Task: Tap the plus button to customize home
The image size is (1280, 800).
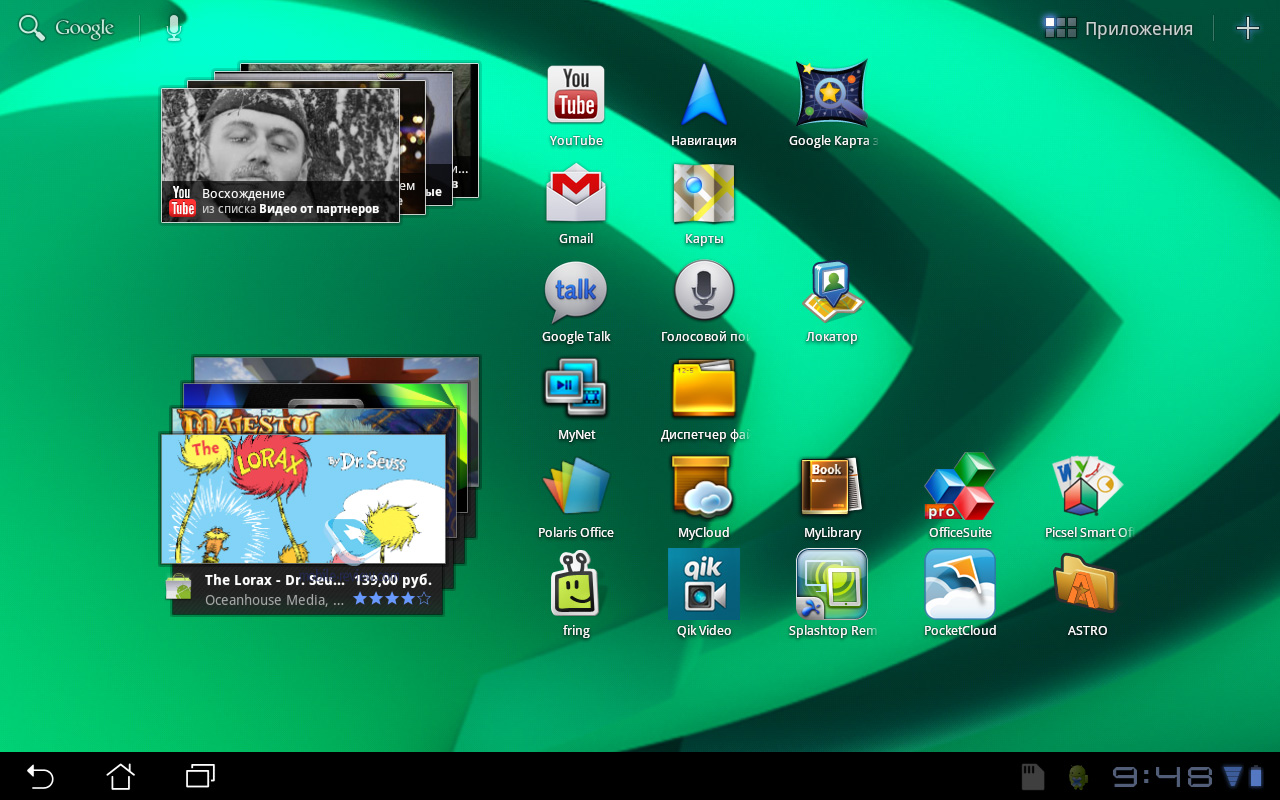Action: [1247, 28]
